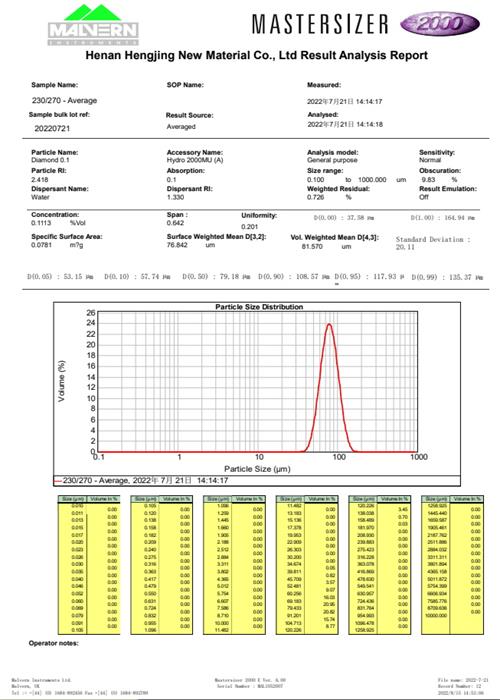Click the D(0.90) : 108.57 entry
Screen dimensions: 500x700
[294, 277]
